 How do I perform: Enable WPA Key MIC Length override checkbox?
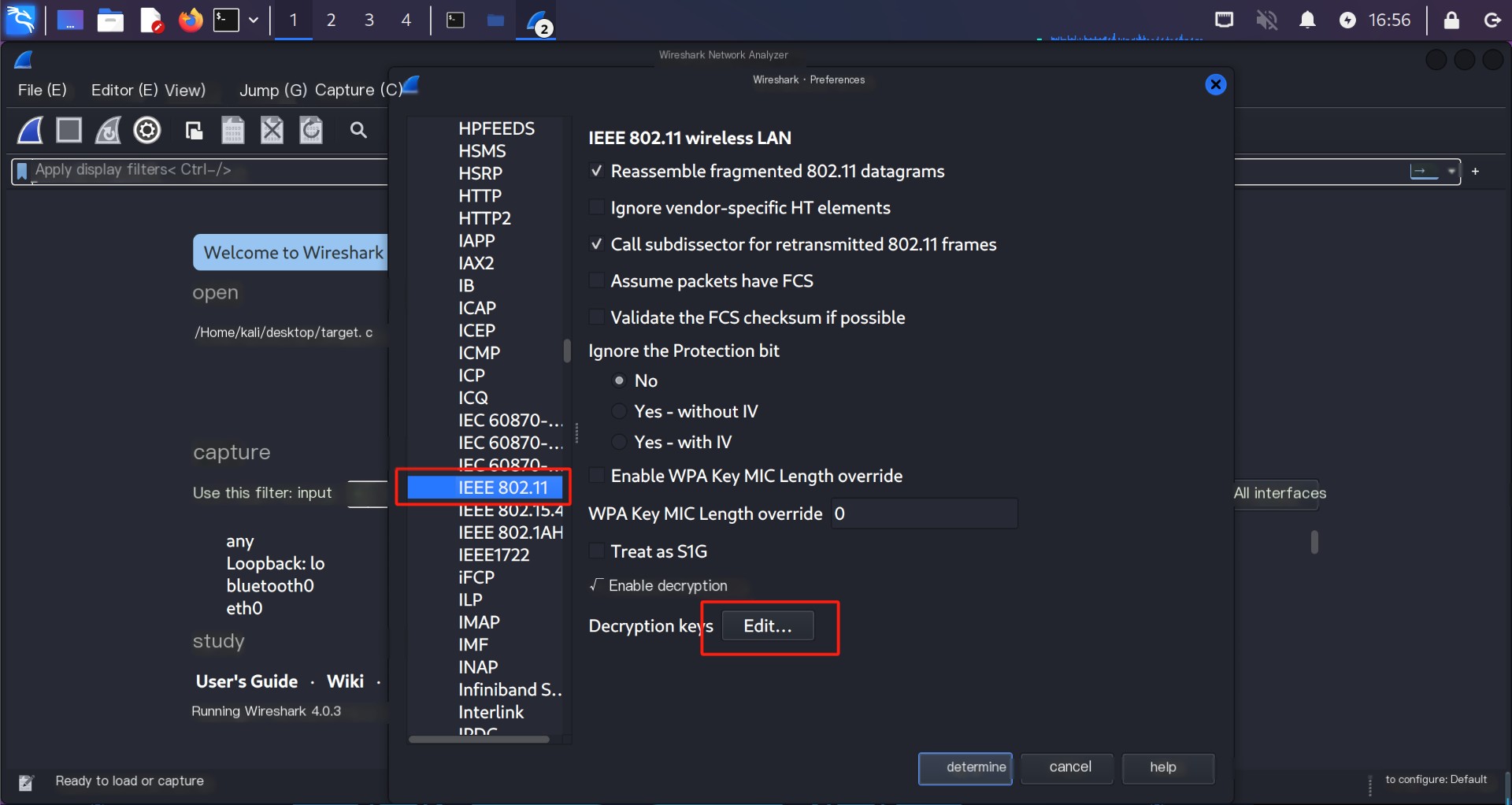[x=597, y=476]
